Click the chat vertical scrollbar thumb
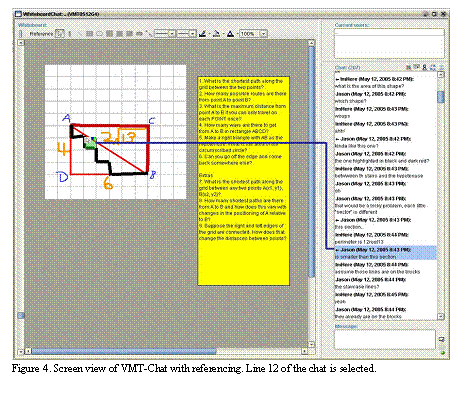The width and height of the screenshot is (460, 395). point(441,97)
